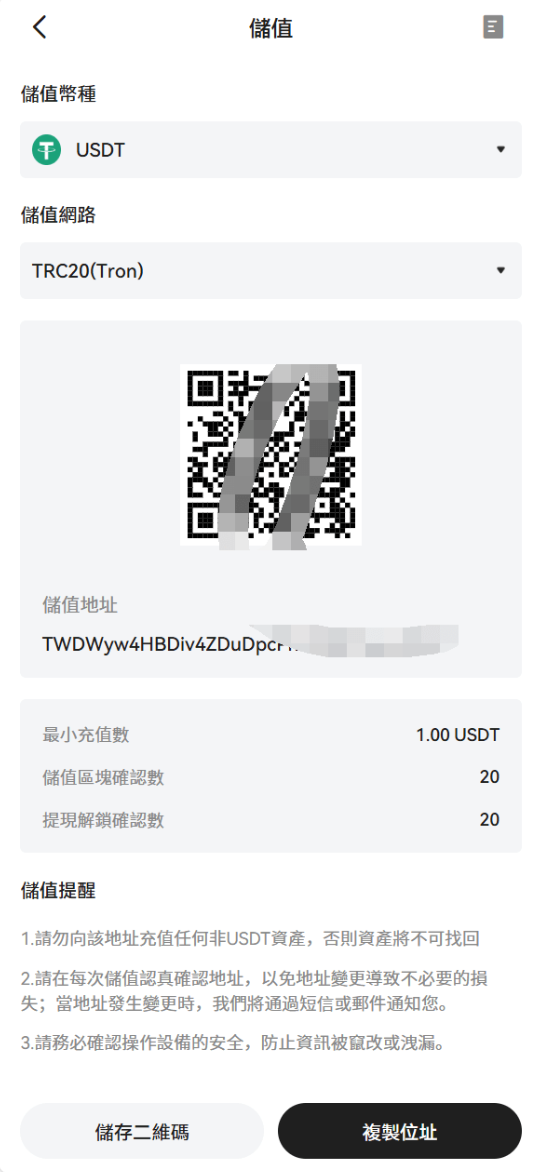The image size is (538, 1172).
Task: Expand the USDT currency dropdown arrow
Action: click(x=501, y=149)
